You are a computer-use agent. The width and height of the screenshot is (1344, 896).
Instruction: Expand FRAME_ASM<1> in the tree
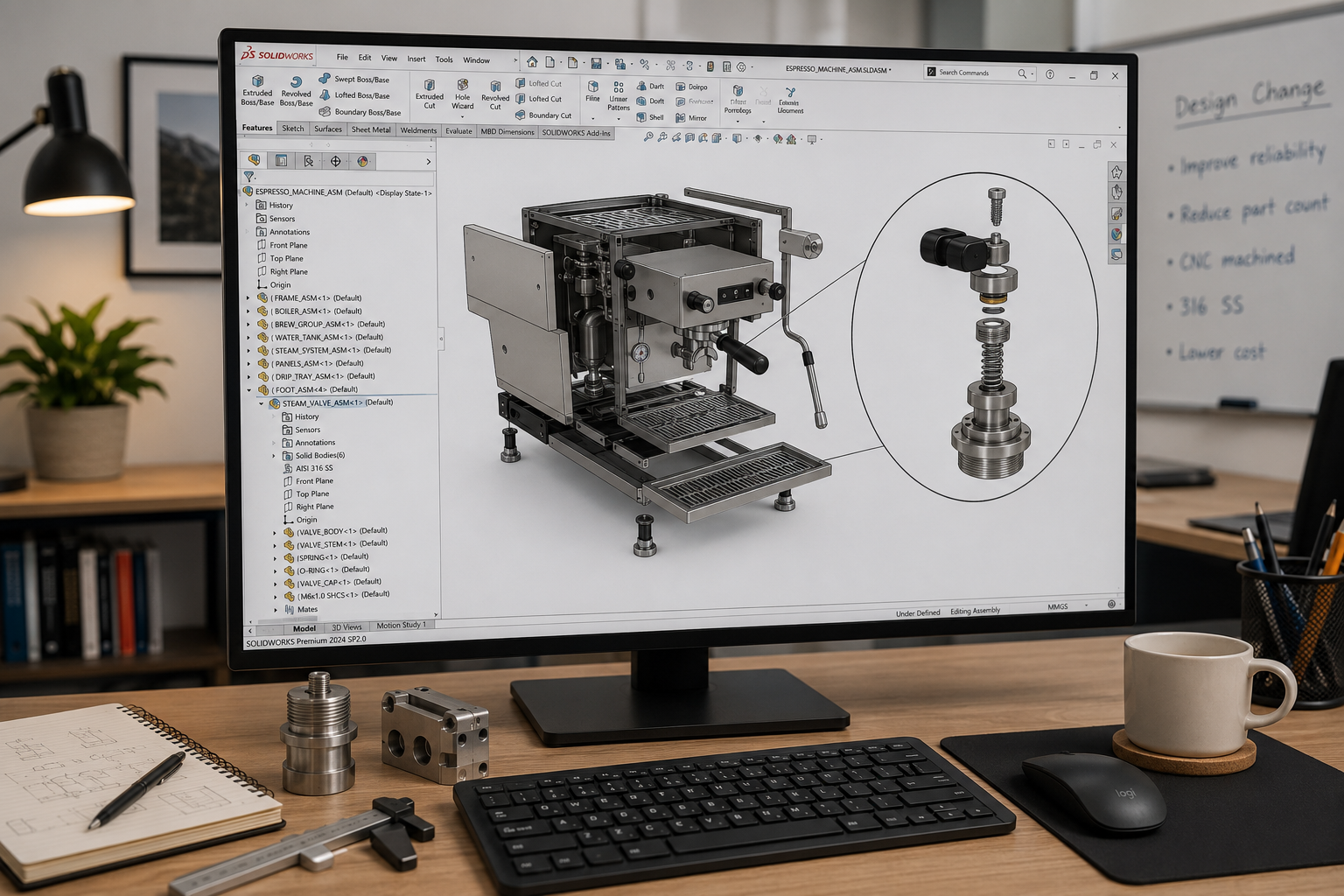click(248, 298)
